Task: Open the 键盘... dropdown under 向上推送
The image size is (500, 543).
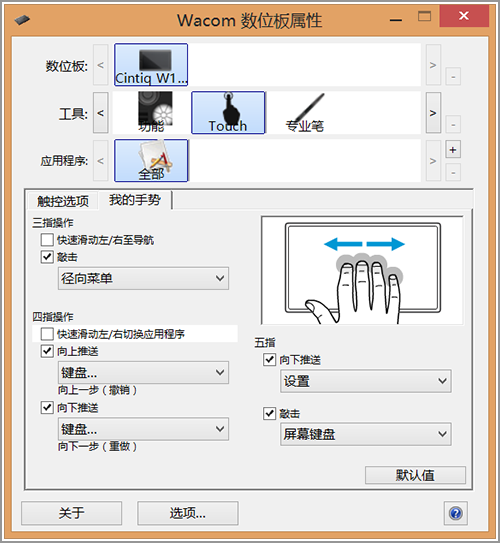Action: click(x=143, y=373)
